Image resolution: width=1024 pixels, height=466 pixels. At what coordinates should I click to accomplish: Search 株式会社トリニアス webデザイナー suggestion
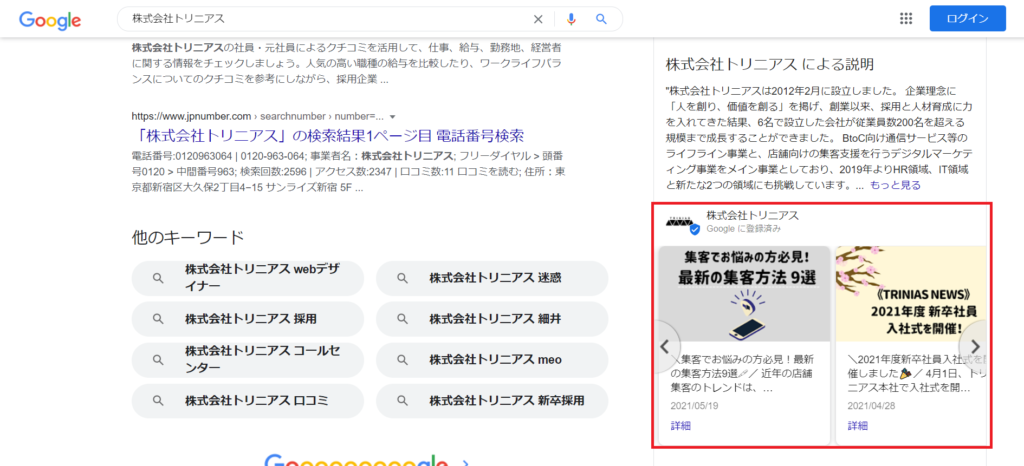point(248,278)
